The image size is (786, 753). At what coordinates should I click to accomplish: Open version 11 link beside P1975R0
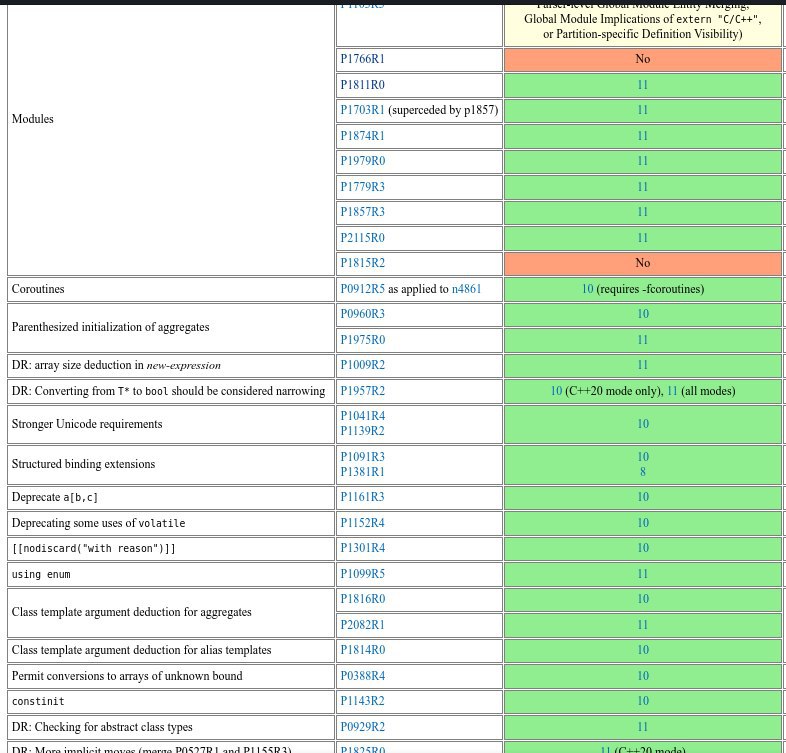(x=643, y=340)
